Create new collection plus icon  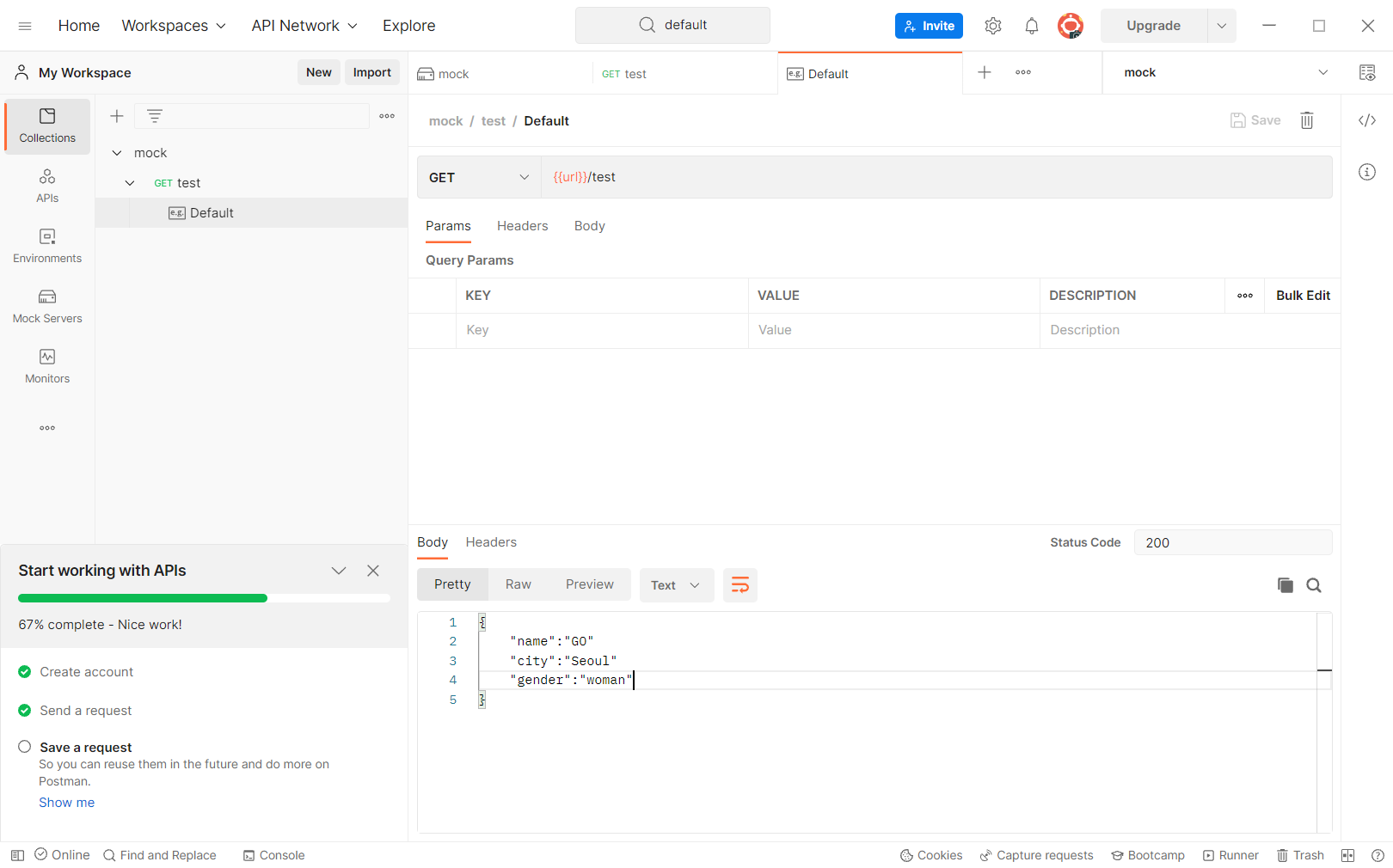[x=117, y=116]
